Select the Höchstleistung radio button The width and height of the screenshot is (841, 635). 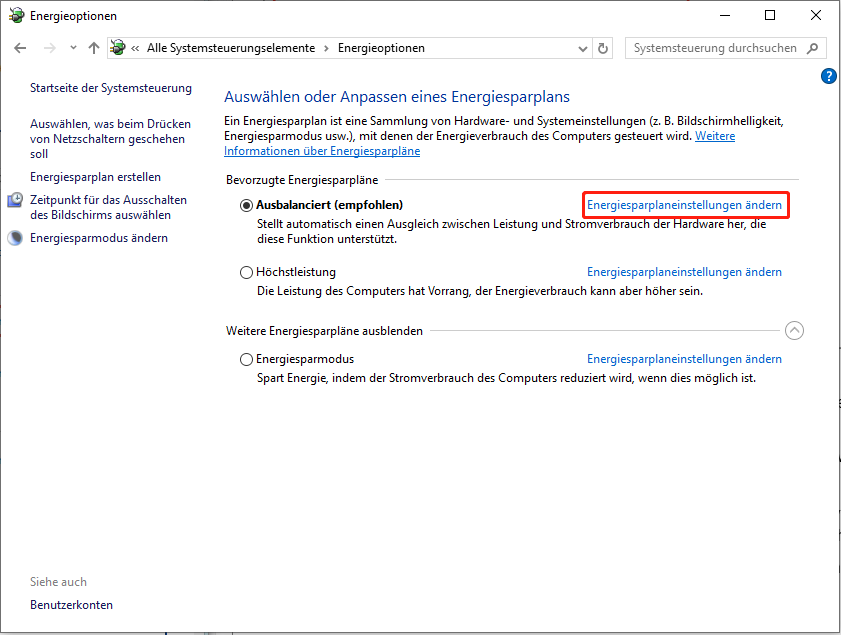(246, 272)
